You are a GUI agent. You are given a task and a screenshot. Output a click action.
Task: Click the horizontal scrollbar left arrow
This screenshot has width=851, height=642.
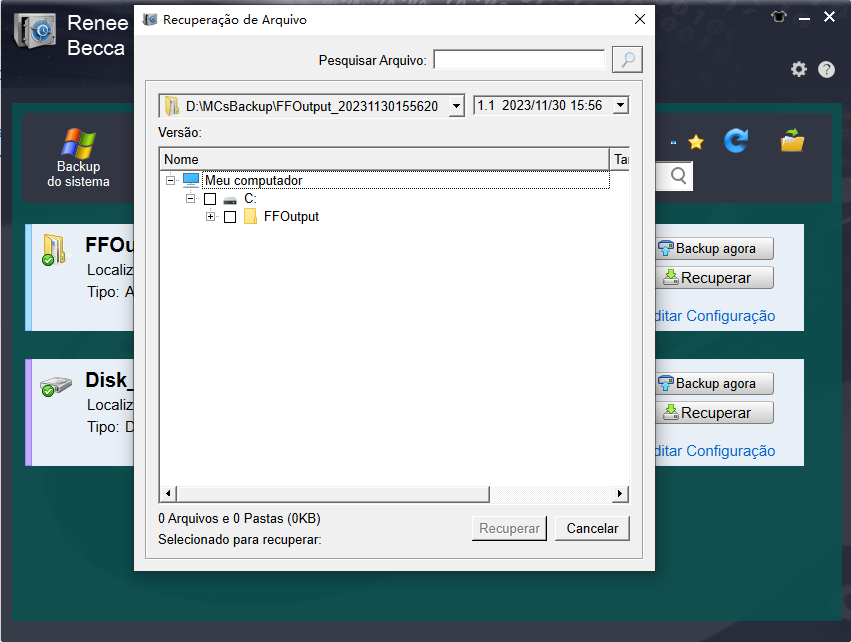(x=168, y=494)
